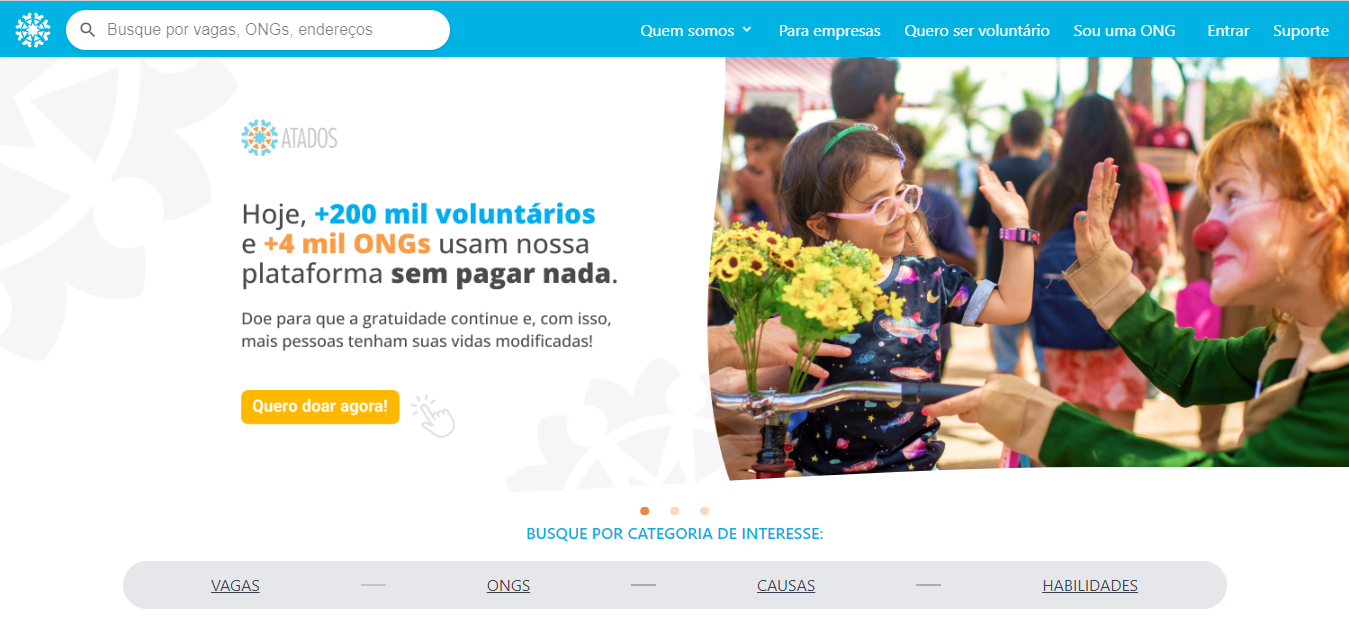Select the third carousel dot

(704, 511)
